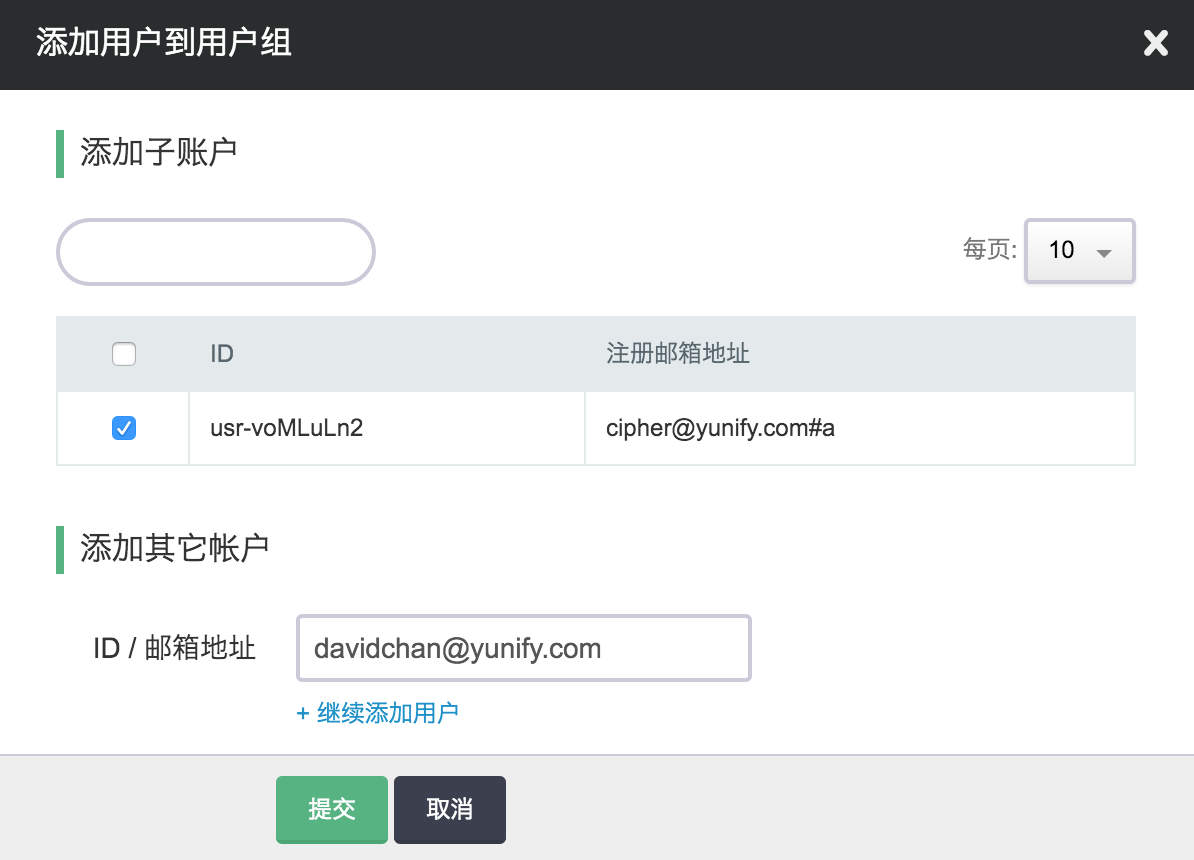Click the sub-account search box
The image size is (1194, 860).
click(x=216, y=252)
